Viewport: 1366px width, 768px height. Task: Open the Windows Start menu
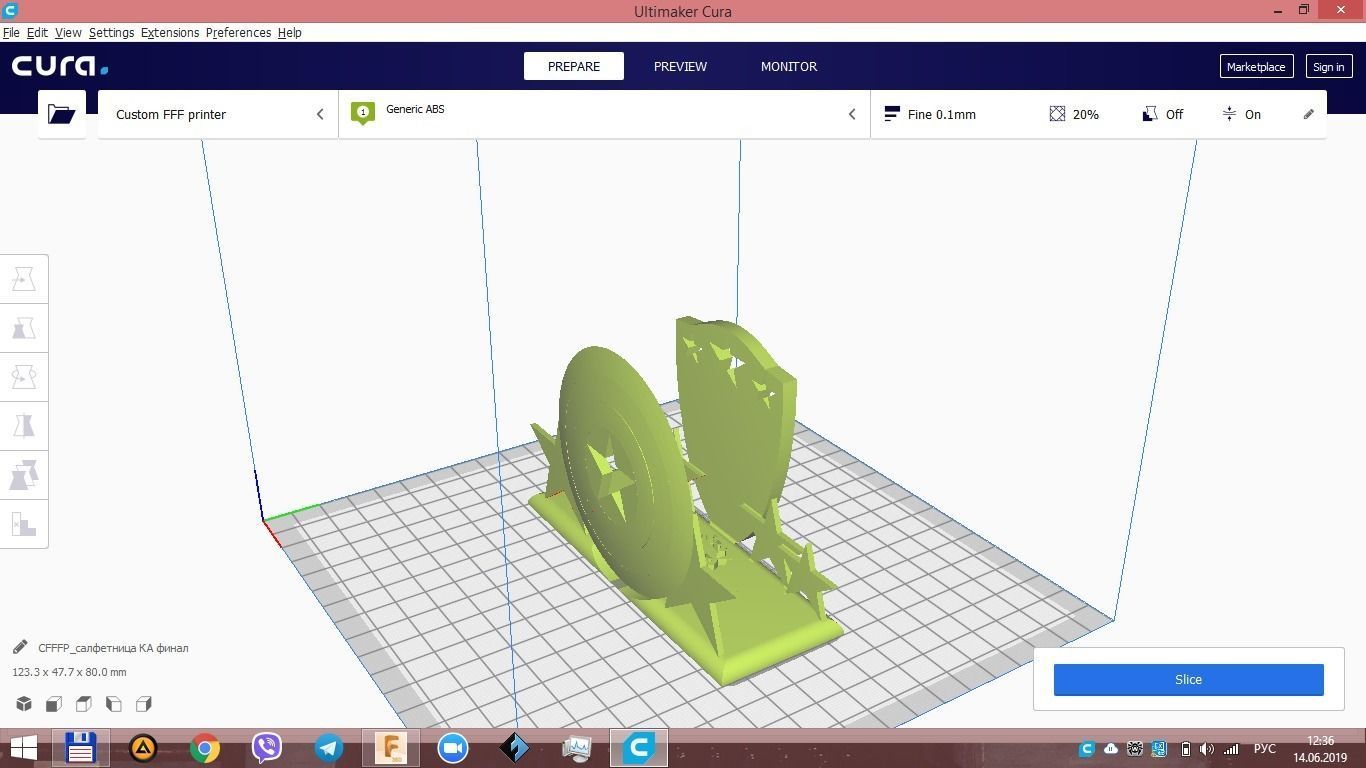[x=23, y=748]
